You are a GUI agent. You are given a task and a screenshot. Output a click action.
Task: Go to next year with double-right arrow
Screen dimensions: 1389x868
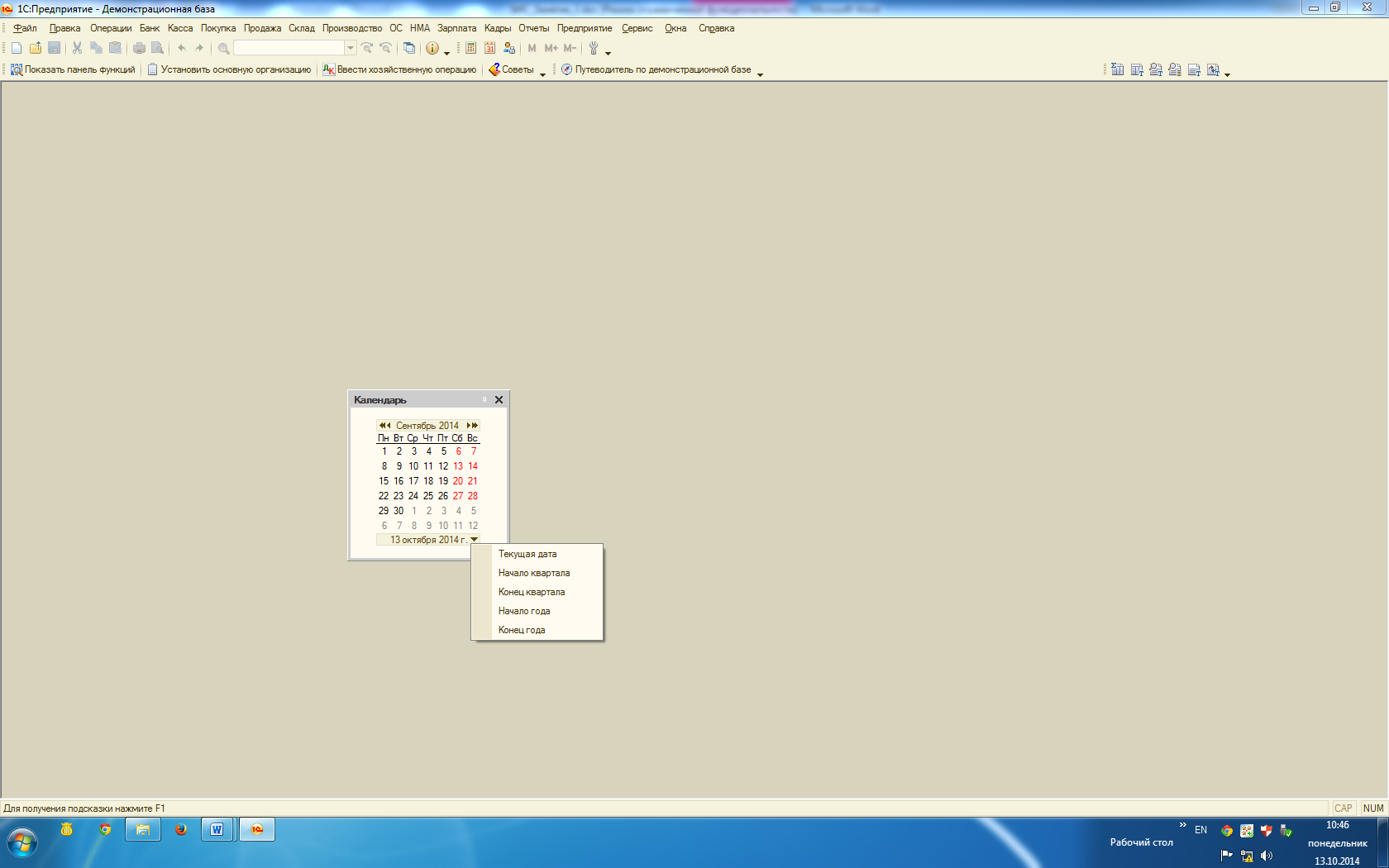[x=475, y=425]
